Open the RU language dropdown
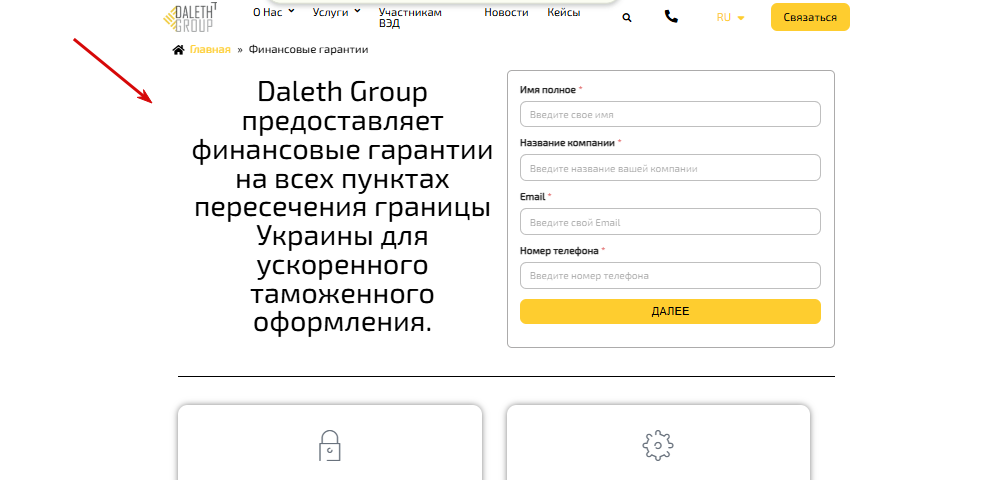996x480 pixels. tap(730, 18)
